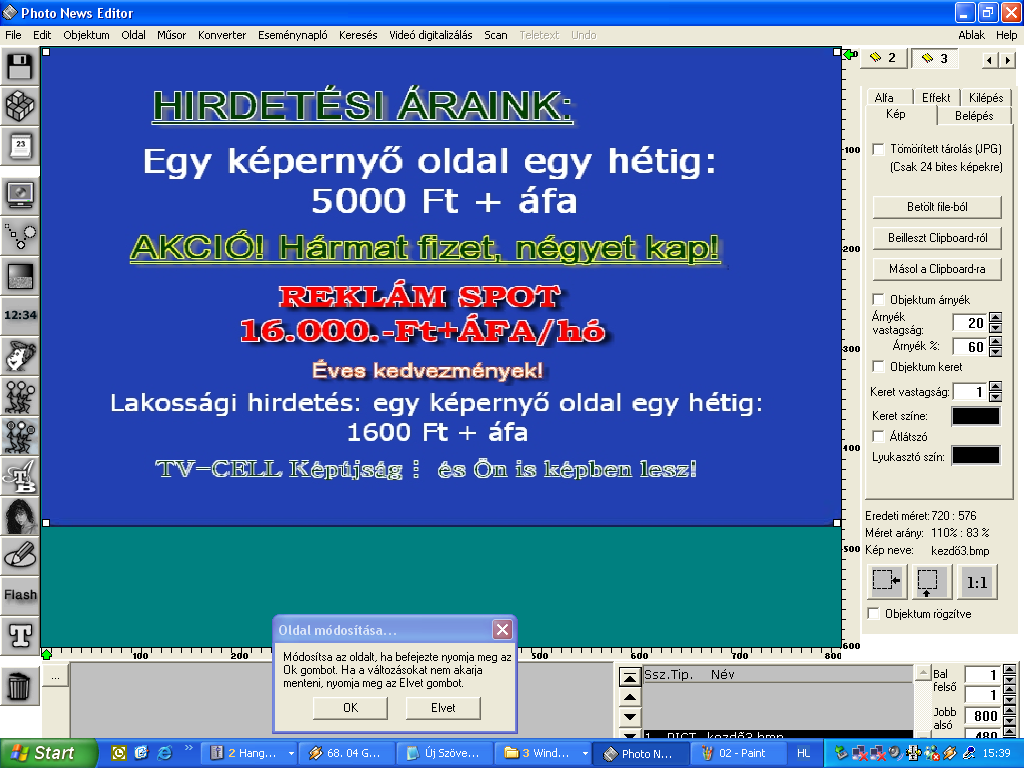Click the floppy disk save icon

(20, 68)
